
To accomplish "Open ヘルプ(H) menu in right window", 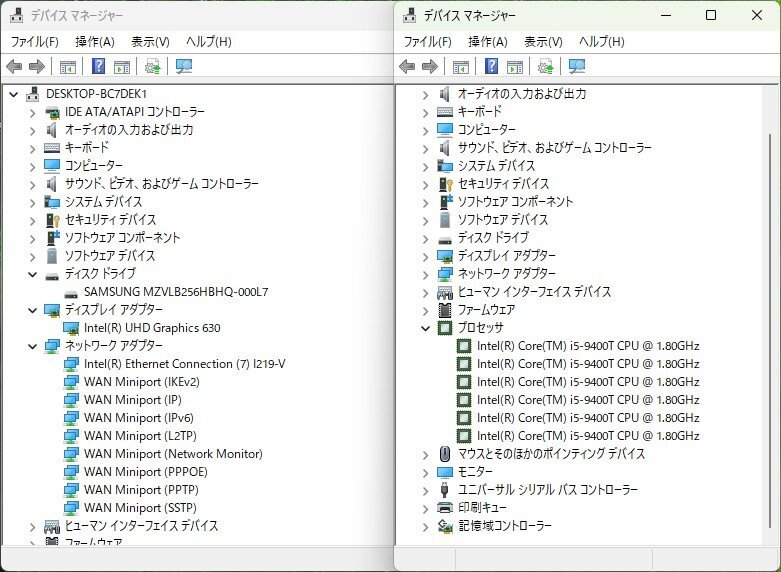I will [602, 42].
